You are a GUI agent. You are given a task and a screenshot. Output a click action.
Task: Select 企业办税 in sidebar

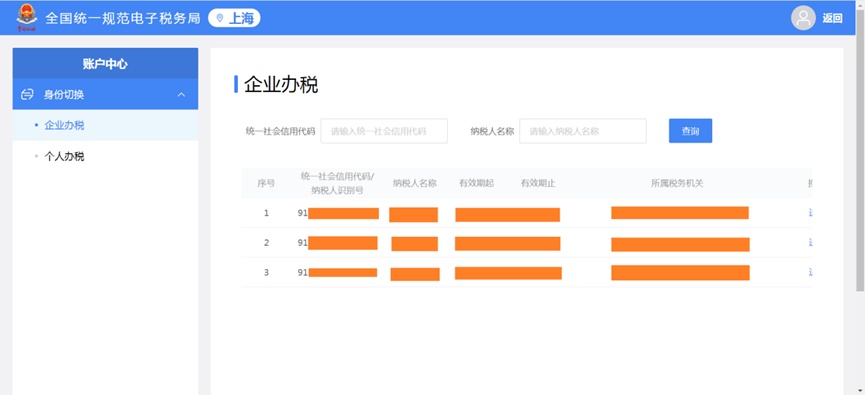(x=105, y=125)
